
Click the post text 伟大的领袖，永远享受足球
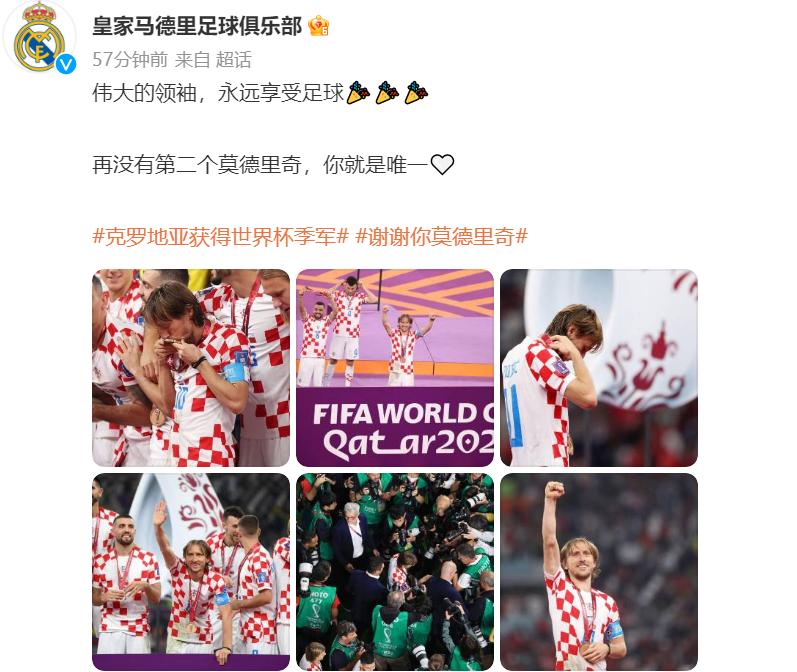pyautogui.click(x=219, y=93)
